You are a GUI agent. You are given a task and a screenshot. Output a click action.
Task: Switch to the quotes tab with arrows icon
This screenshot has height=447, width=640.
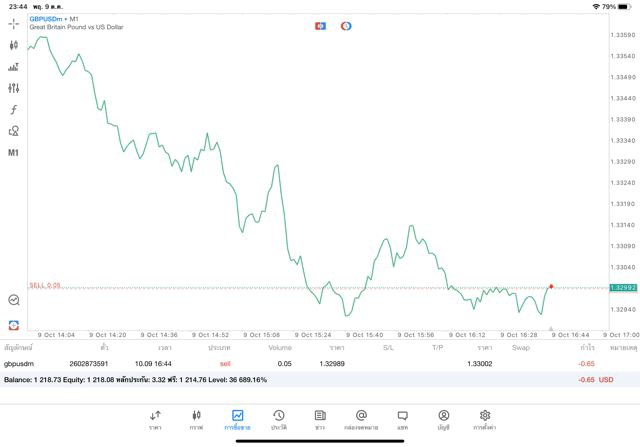155,419
